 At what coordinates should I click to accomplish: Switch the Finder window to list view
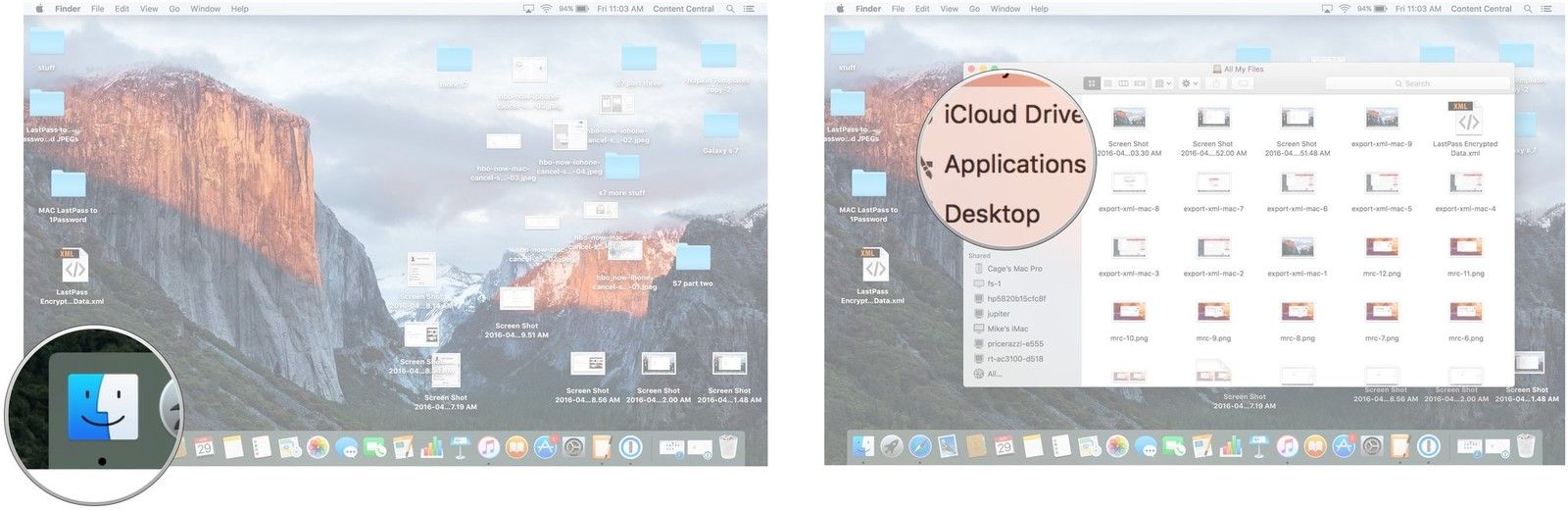[1108, 84]
